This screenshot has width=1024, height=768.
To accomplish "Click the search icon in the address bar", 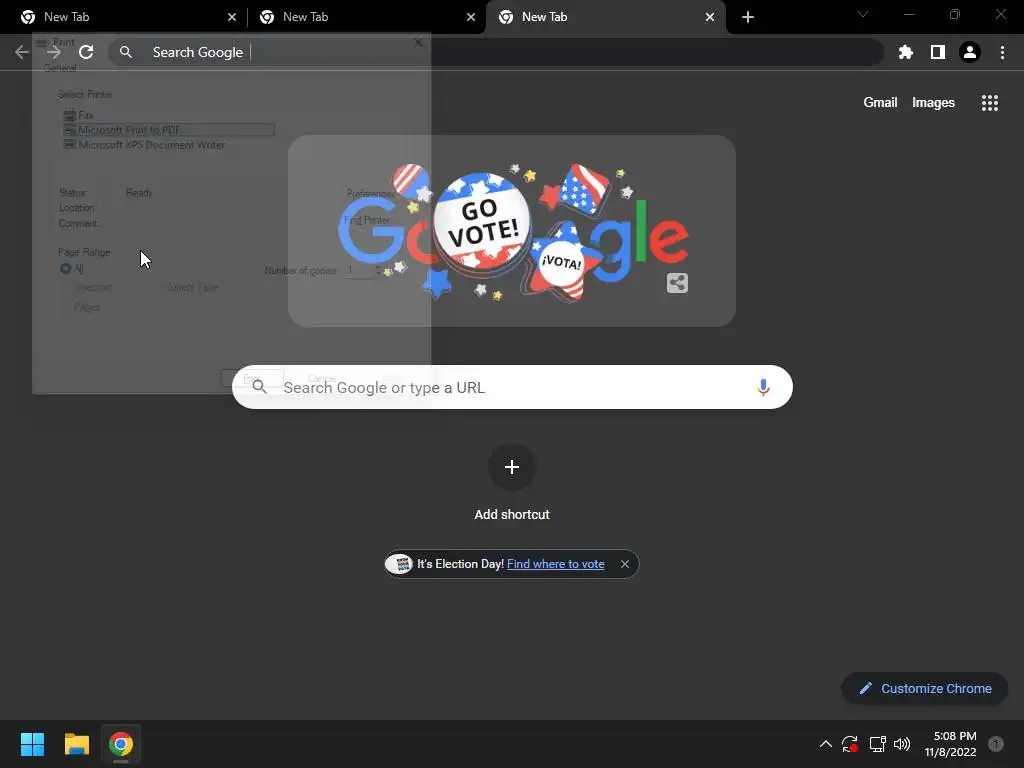I will tap(126, 52).
